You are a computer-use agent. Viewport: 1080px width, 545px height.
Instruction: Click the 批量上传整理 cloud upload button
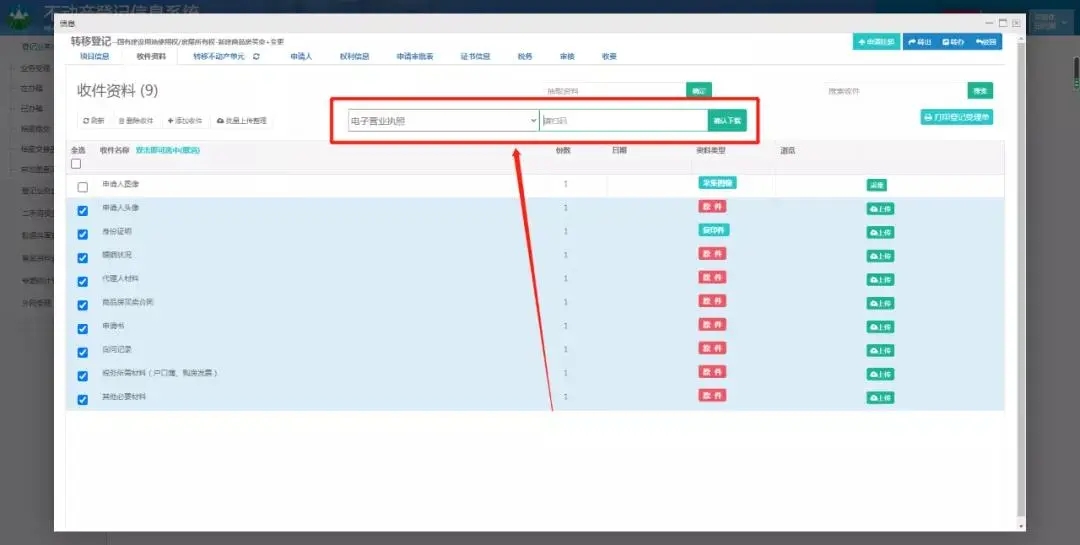241,121
